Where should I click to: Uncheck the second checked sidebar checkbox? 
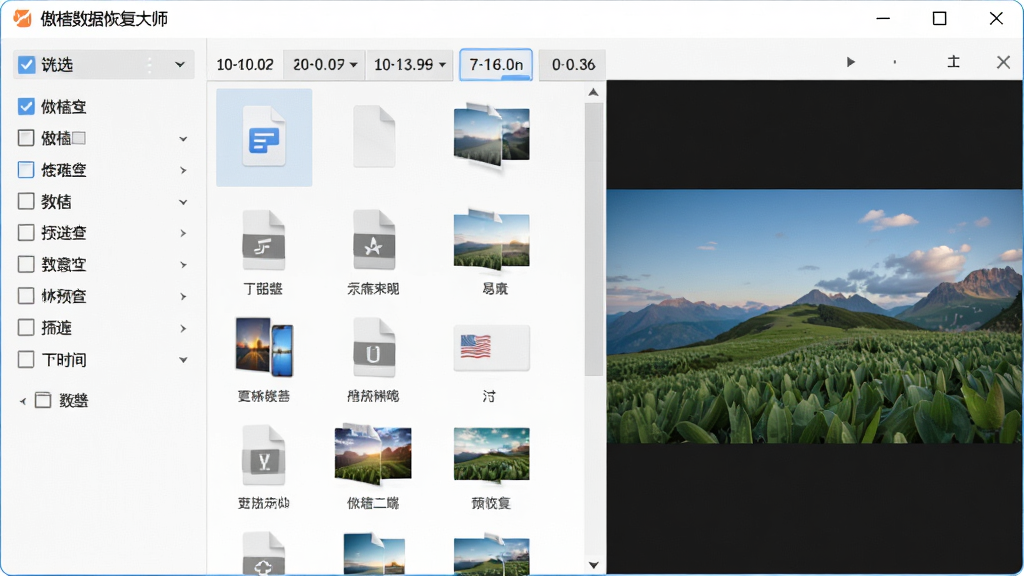[x=26, y=106]
